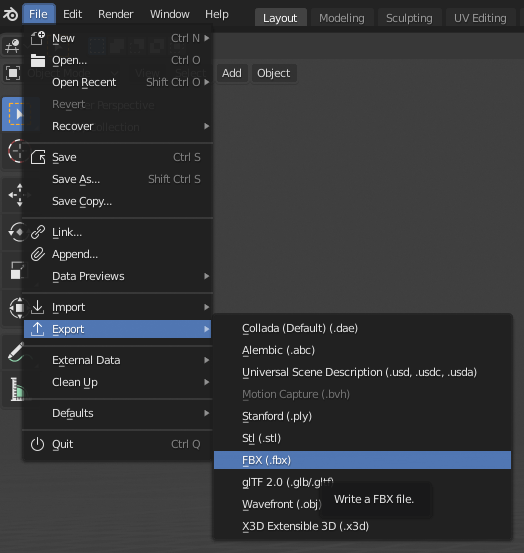The width and height of the screenshot is (524, 553).
Task: Expand the Recover submenu arrow
Action: [x=207, y=126]
